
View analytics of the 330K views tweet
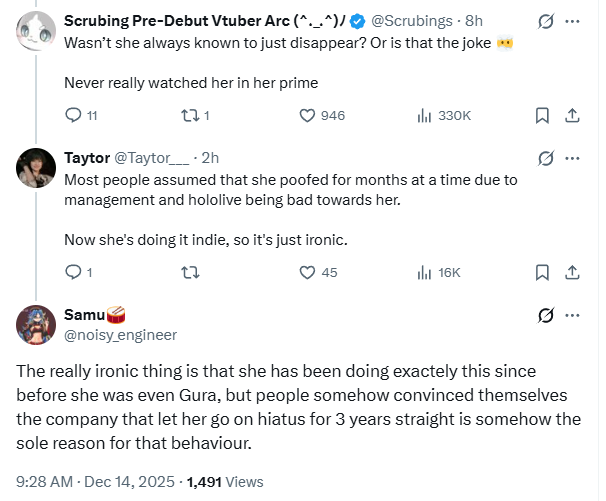(x=423, y=115)
